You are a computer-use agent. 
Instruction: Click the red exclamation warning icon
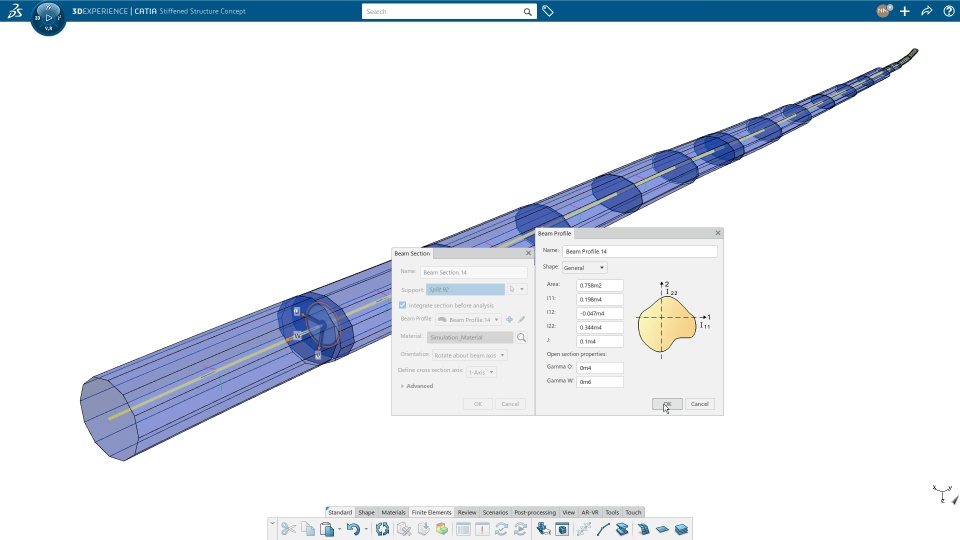[482, 529]
